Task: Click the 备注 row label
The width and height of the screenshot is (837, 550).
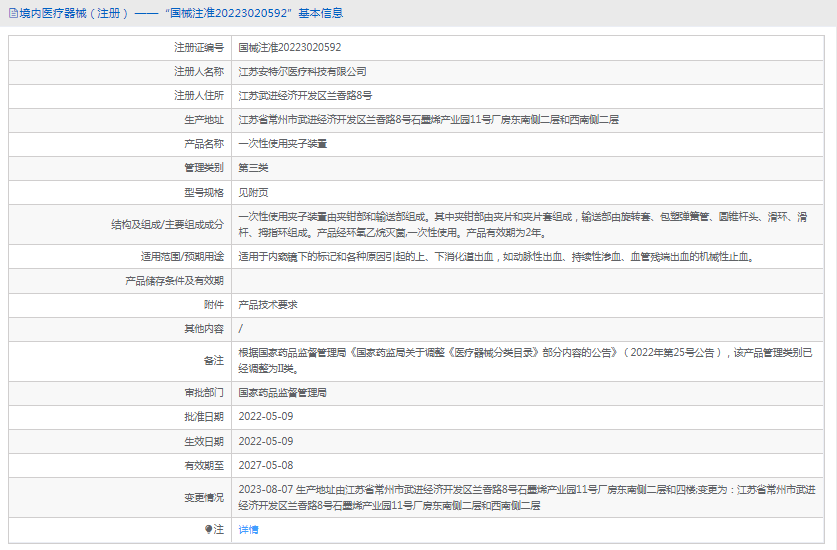Action: pyautogui.click(x=214, y=360)
